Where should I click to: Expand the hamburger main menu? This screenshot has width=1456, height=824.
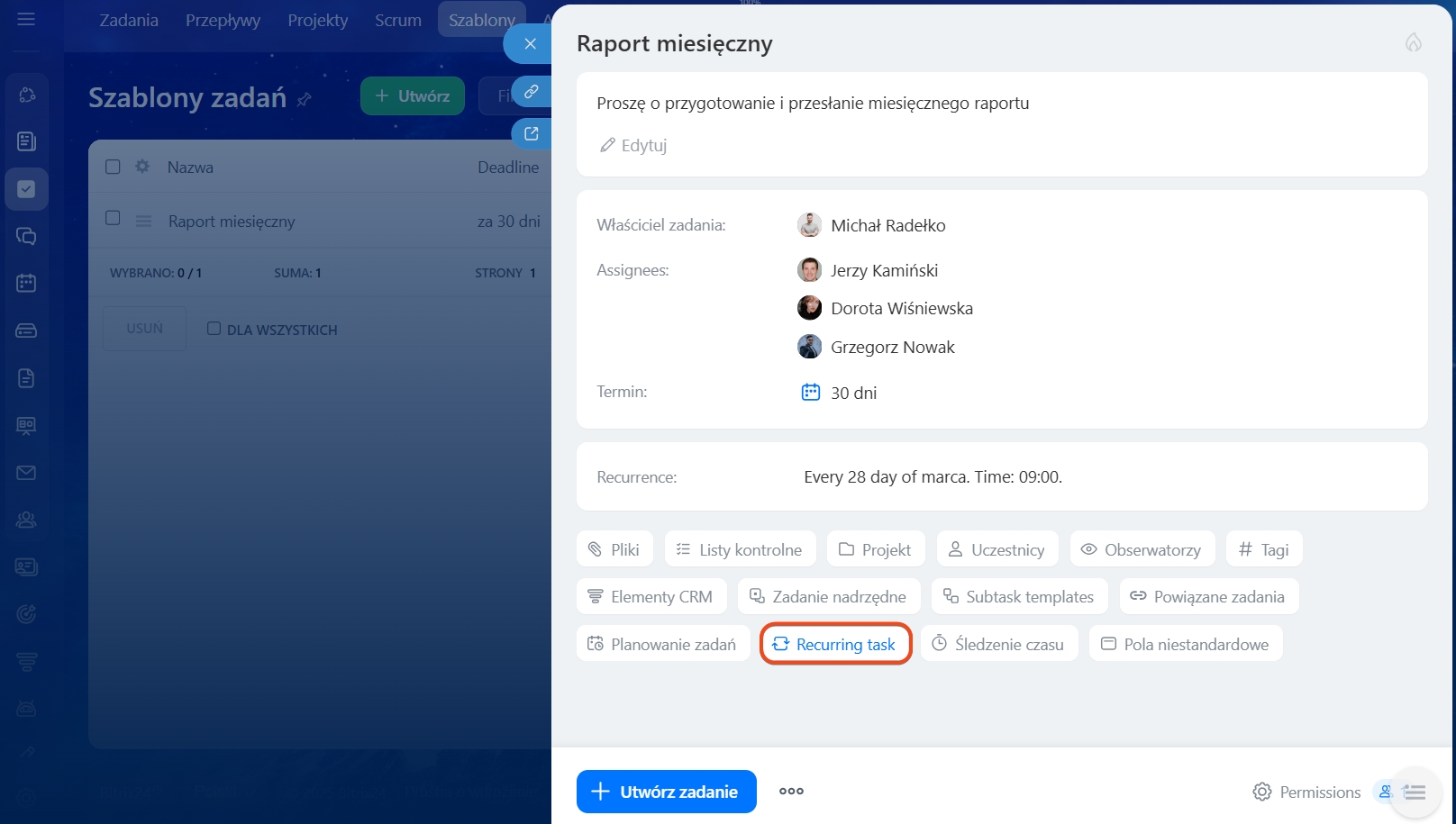(26, 19)
